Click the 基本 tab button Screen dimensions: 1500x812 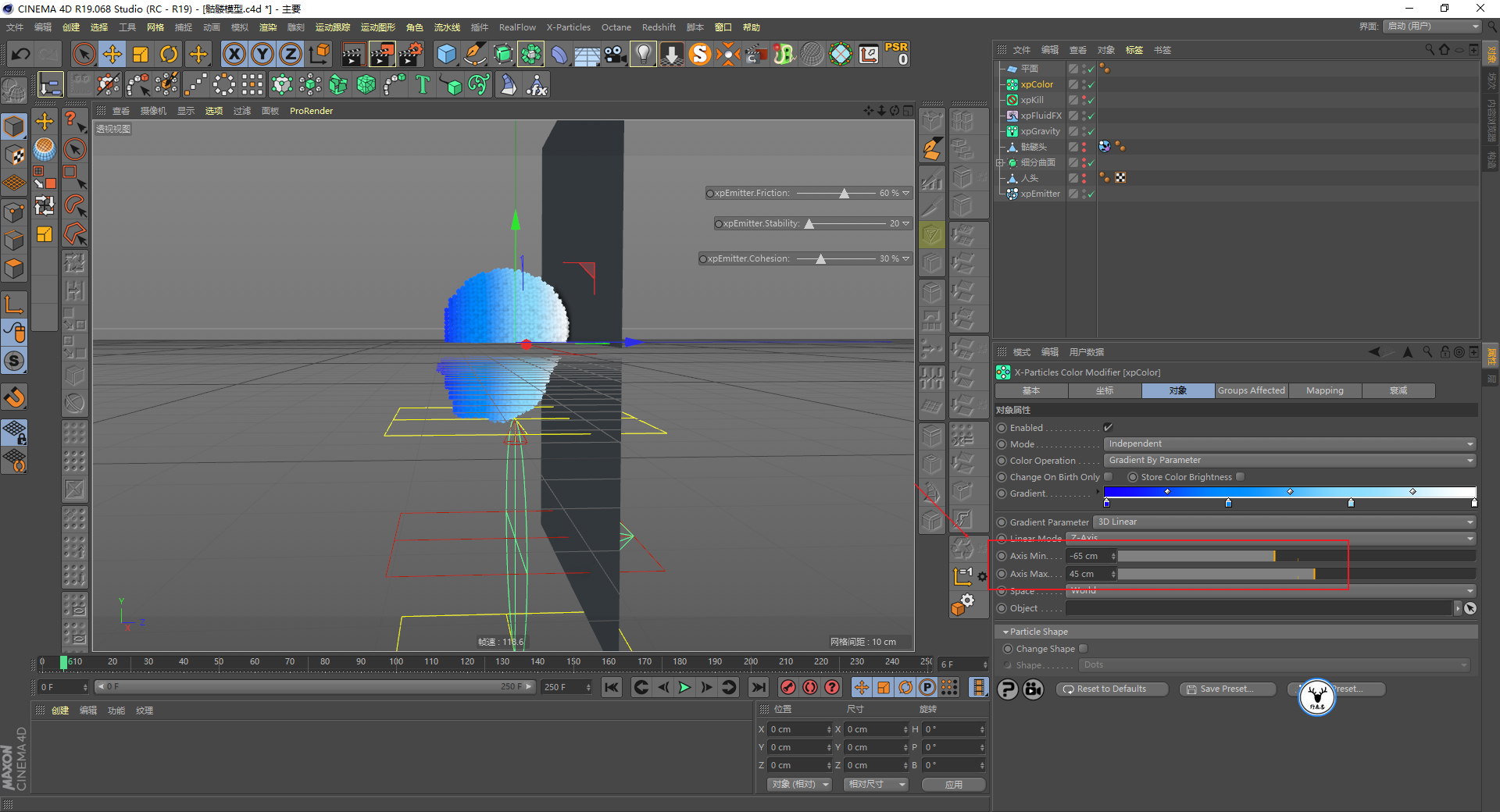point(1031,390)
